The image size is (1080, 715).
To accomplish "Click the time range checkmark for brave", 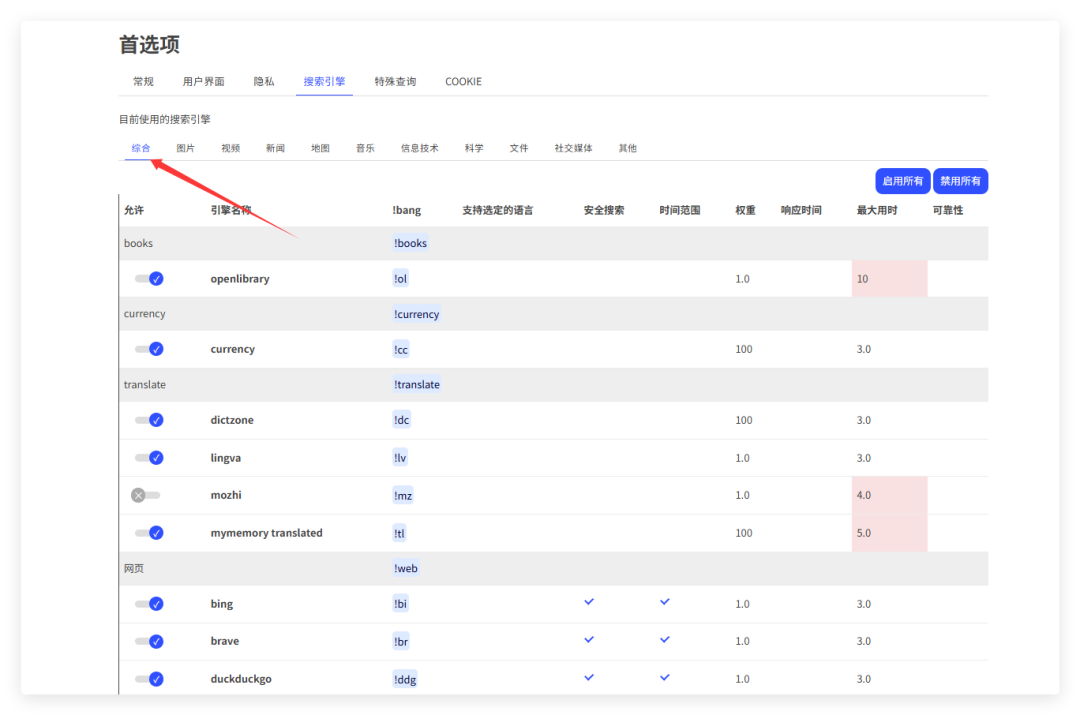I will tap(664, 640).
